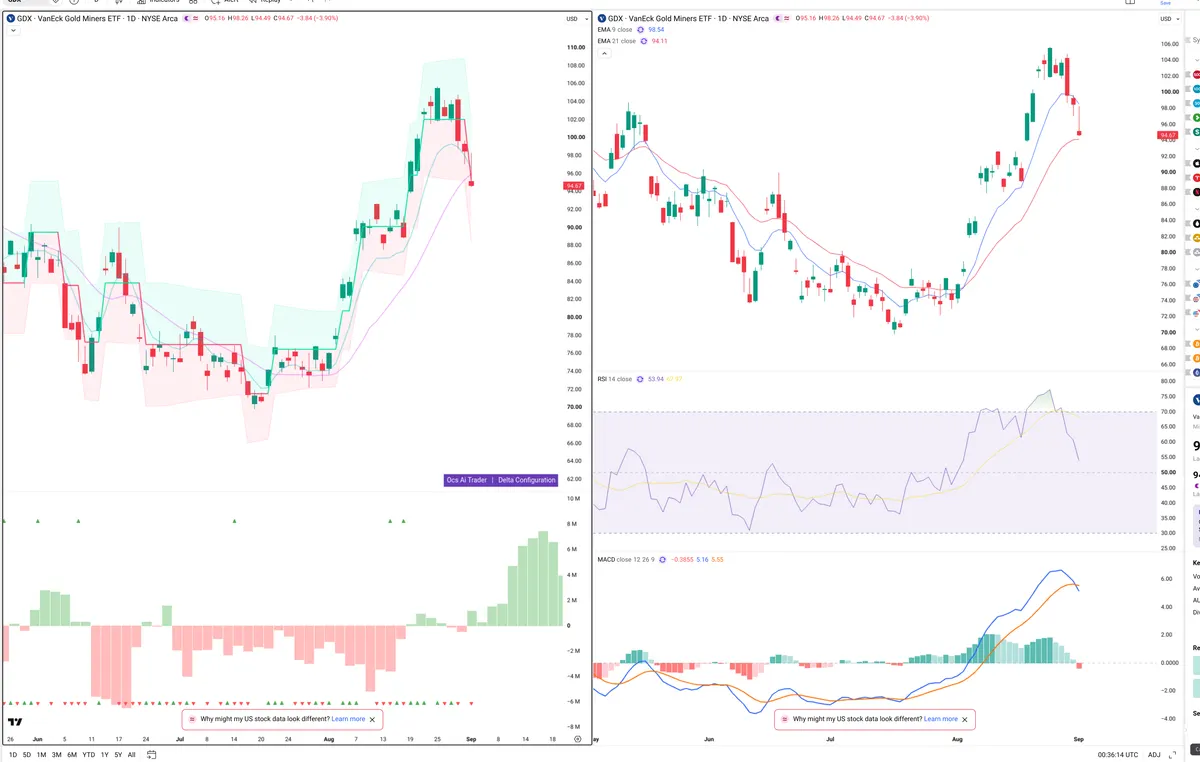Image resolution: width=1200 pixels, height=762 pixels.
Task: Click RSI value 53.94 in legend
Action: pos(656,379)
